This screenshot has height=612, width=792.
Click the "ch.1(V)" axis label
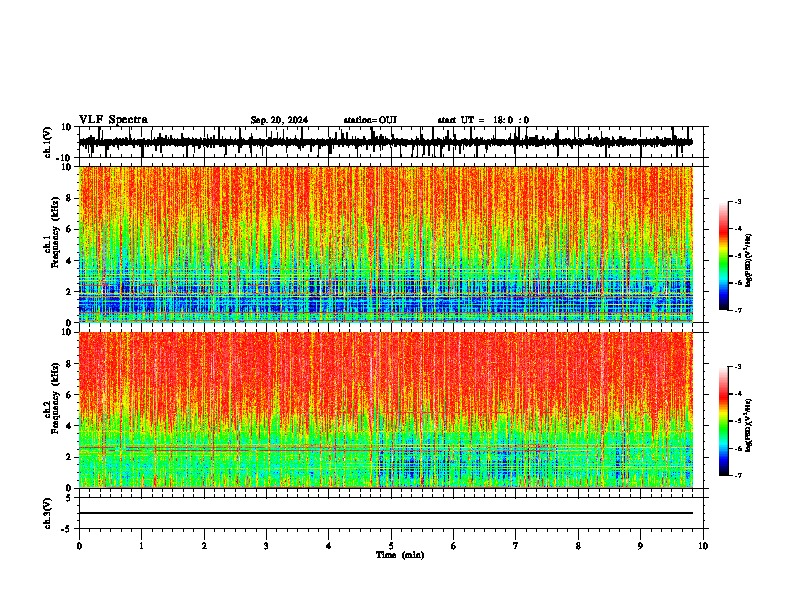pos(48,142)
